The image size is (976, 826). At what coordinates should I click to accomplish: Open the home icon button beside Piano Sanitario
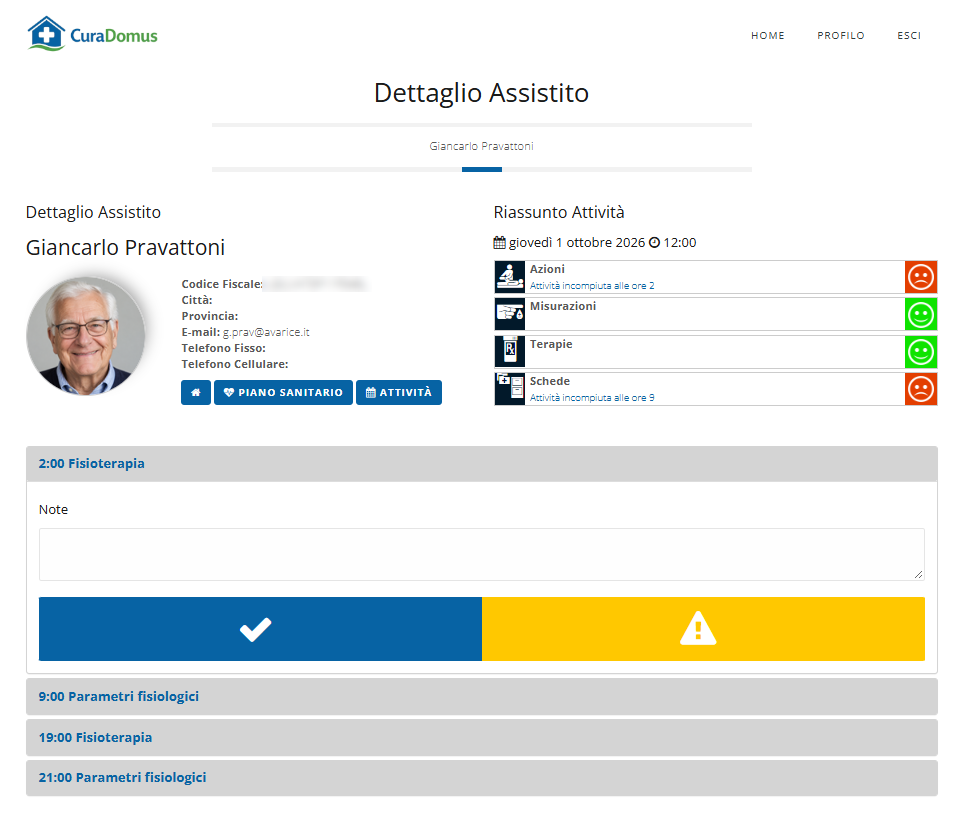(196, 393)
